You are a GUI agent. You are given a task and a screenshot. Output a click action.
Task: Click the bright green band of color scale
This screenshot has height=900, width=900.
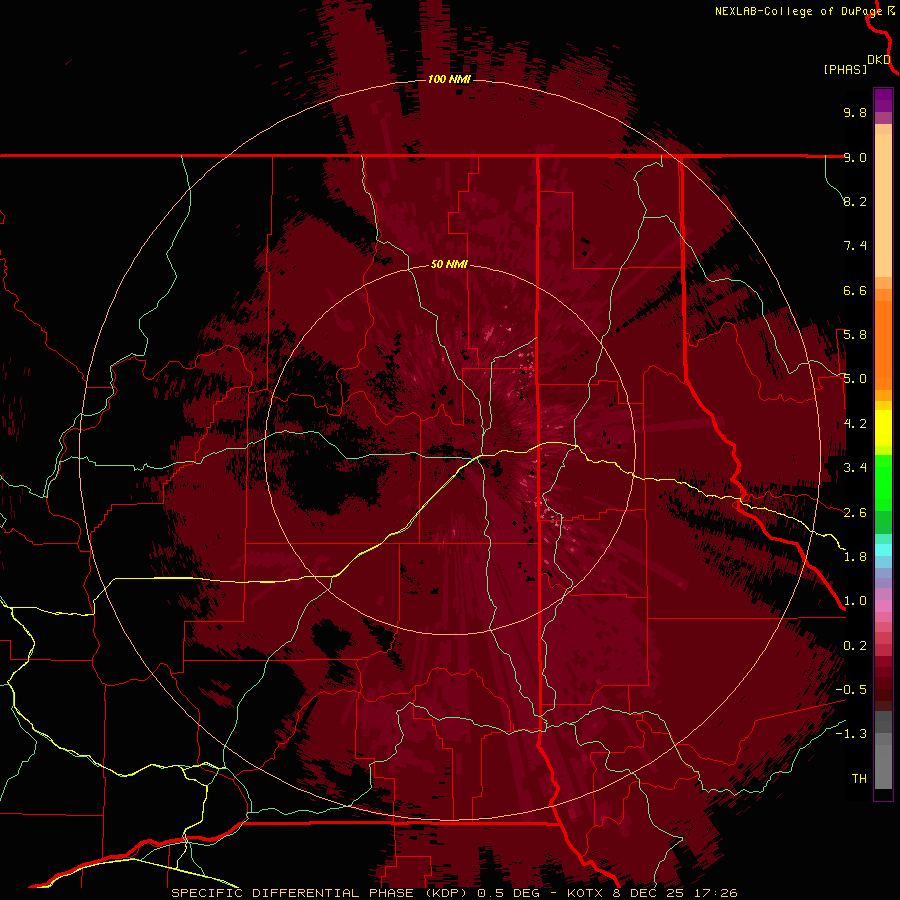point(883,482)
